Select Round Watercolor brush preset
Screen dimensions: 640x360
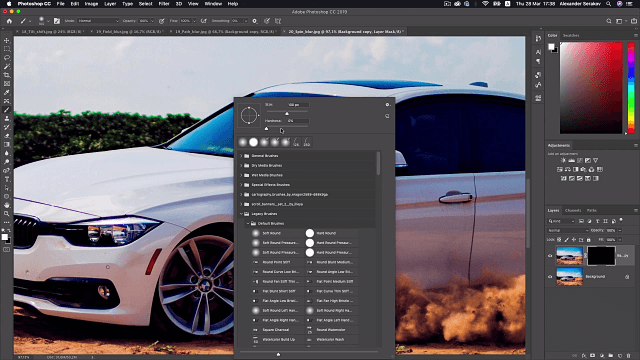click(x=332, y=330)
